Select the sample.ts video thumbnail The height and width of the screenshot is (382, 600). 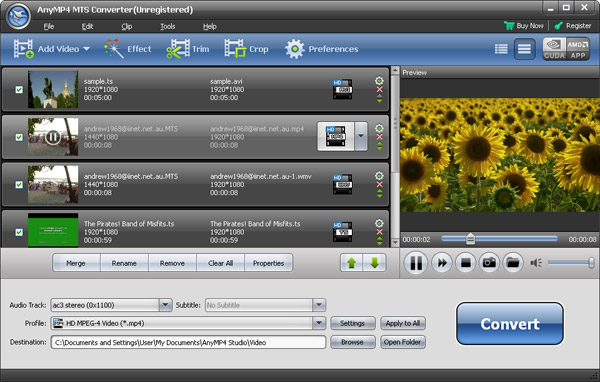[x=53, y=89]
